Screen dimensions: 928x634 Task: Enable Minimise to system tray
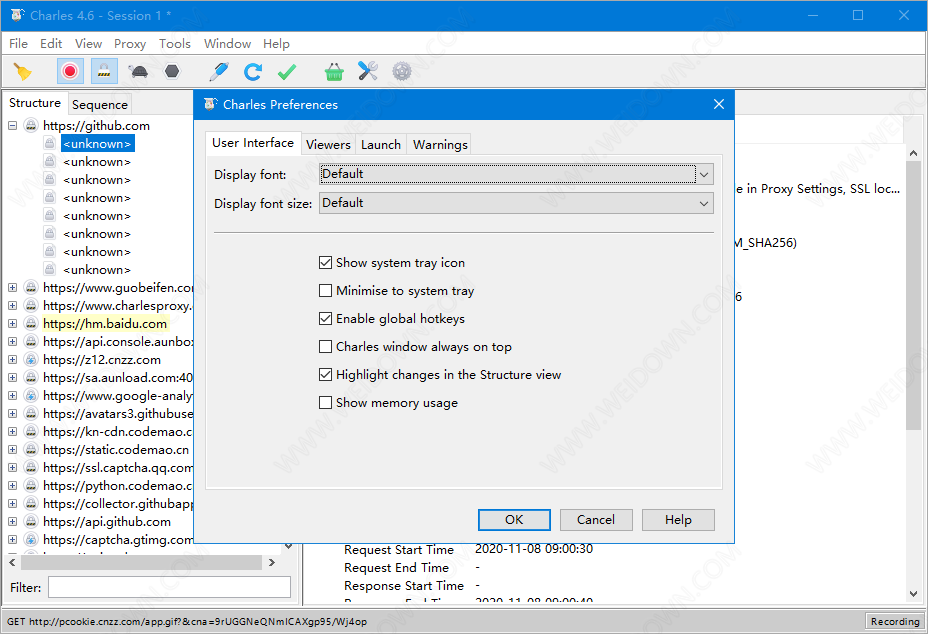[x=326, y=291]
